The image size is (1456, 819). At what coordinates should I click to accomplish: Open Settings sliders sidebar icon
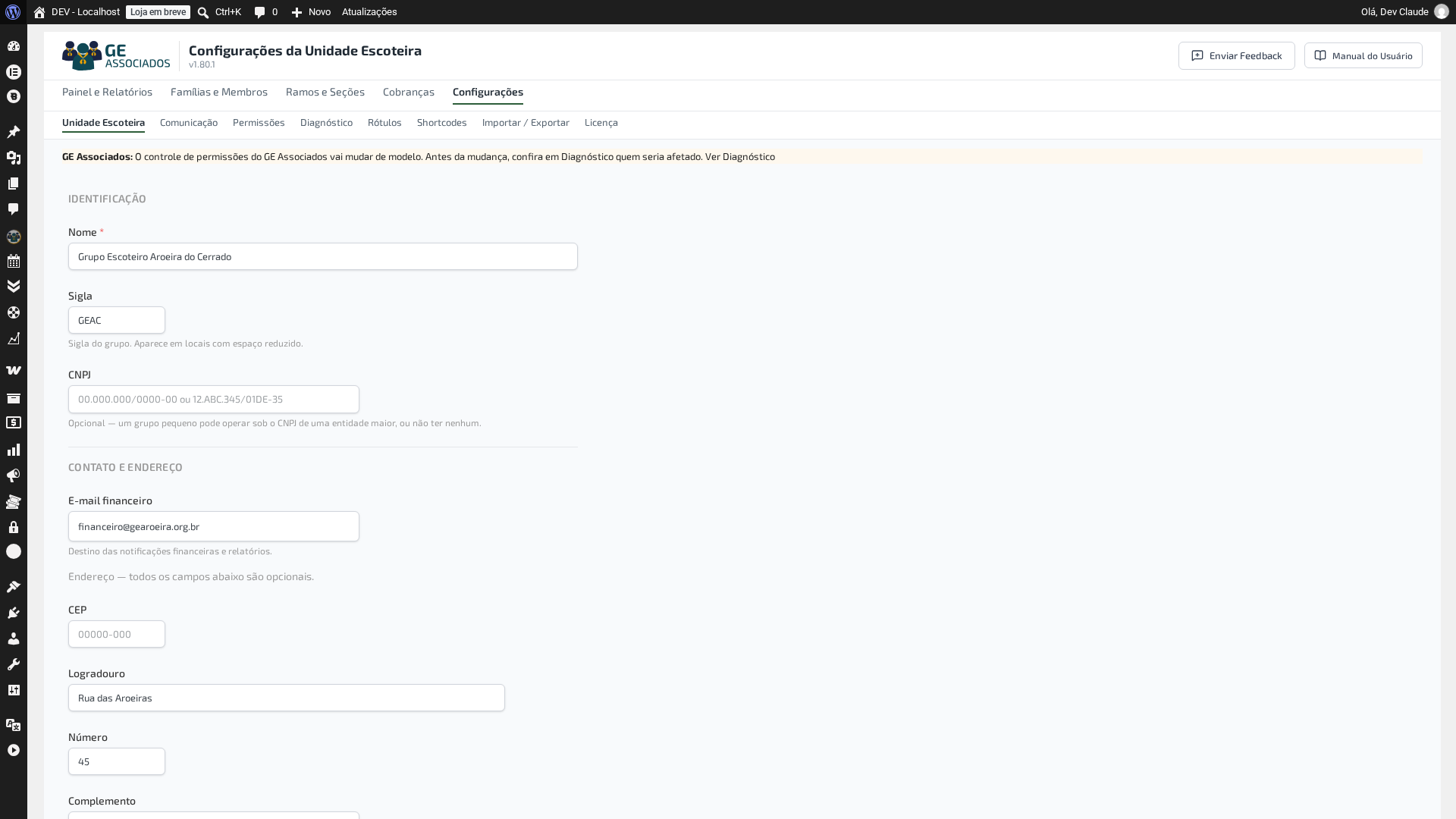point(14,690)
